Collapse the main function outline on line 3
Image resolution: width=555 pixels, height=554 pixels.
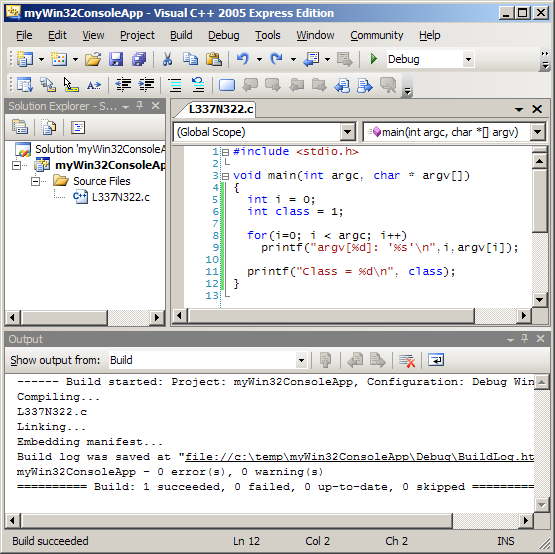click(225, 176)
